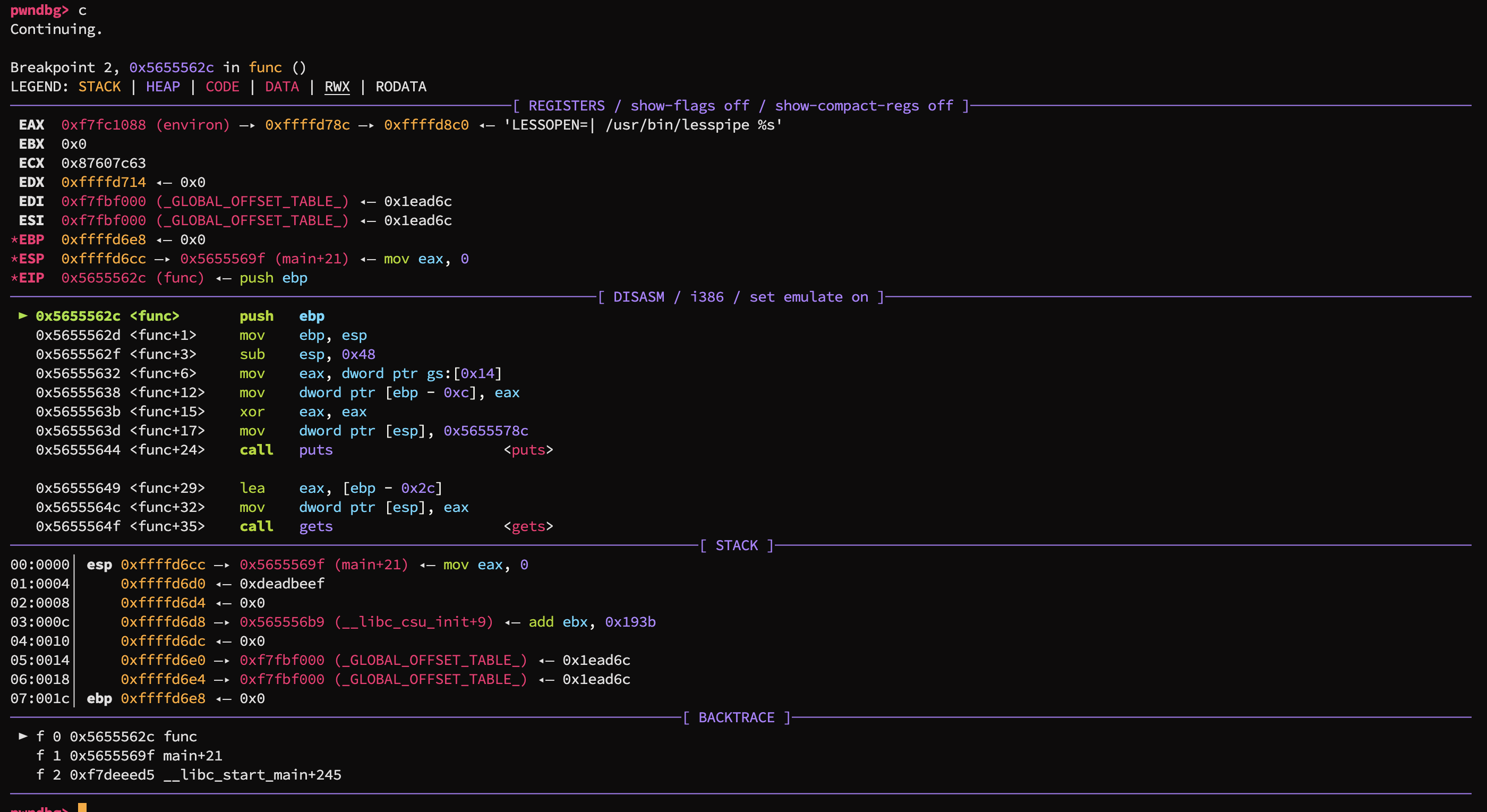Click the <gets> symbol annotation
The height and width of the screenshot is (812, 1487).
pos(528,526)
